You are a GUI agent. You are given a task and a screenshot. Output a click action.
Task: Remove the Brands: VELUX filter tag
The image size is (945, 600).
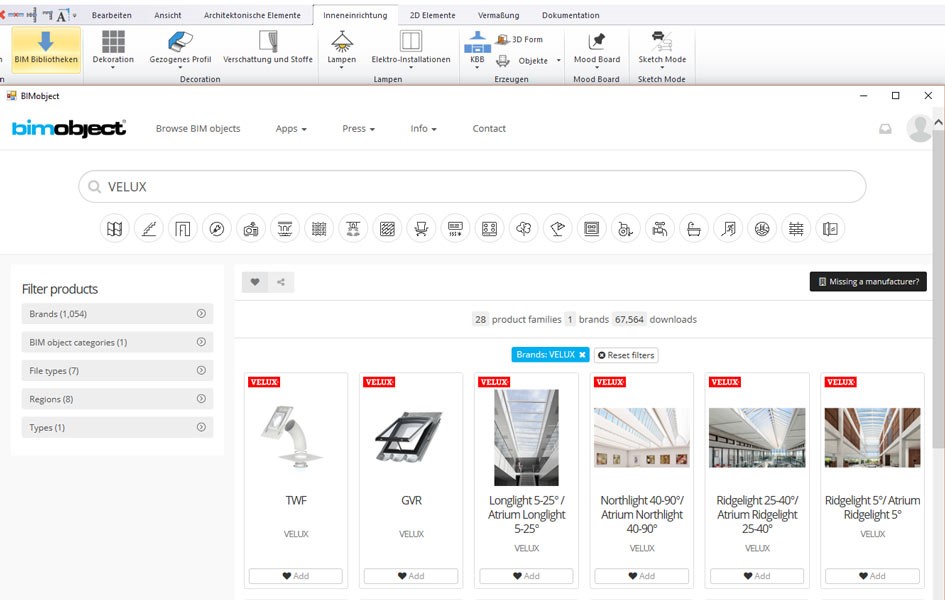[x=582, y=355]
